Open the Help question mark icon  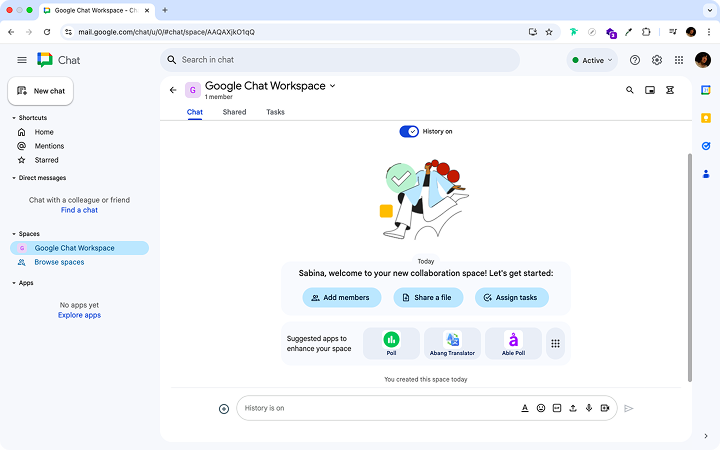coord(635,60)
